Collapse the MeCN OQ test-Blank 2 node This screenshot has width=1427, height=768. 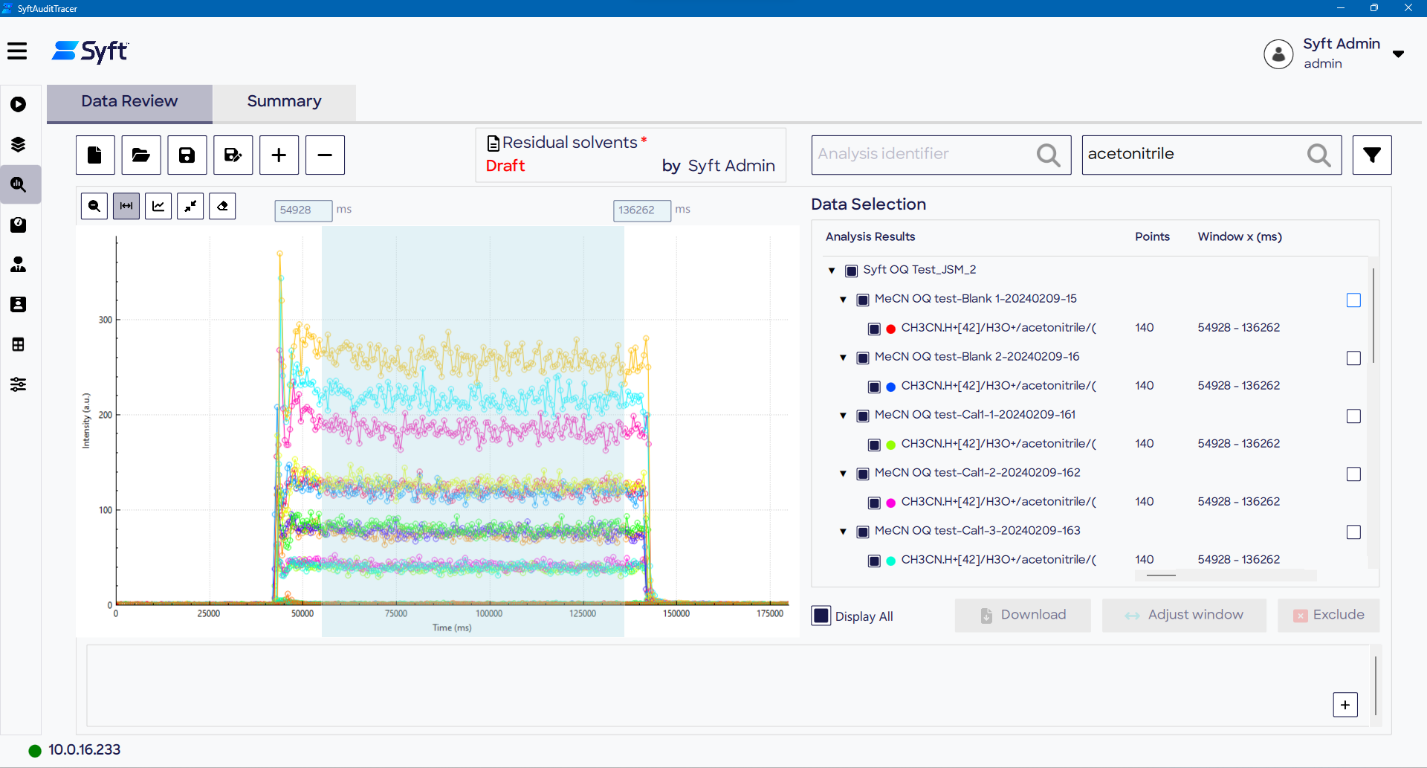tap(843, 357)
